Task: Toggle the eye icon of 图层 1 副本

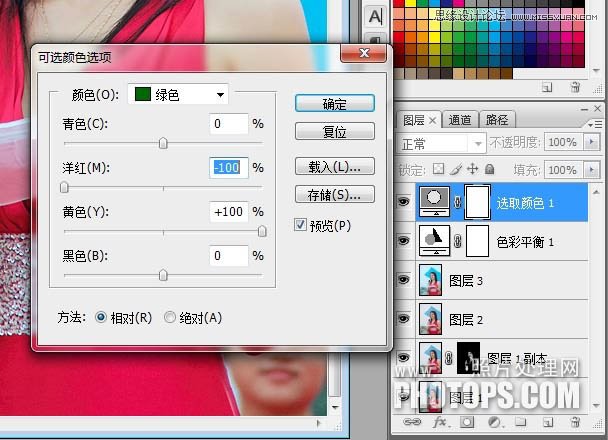Action: (x=403, y=357)
